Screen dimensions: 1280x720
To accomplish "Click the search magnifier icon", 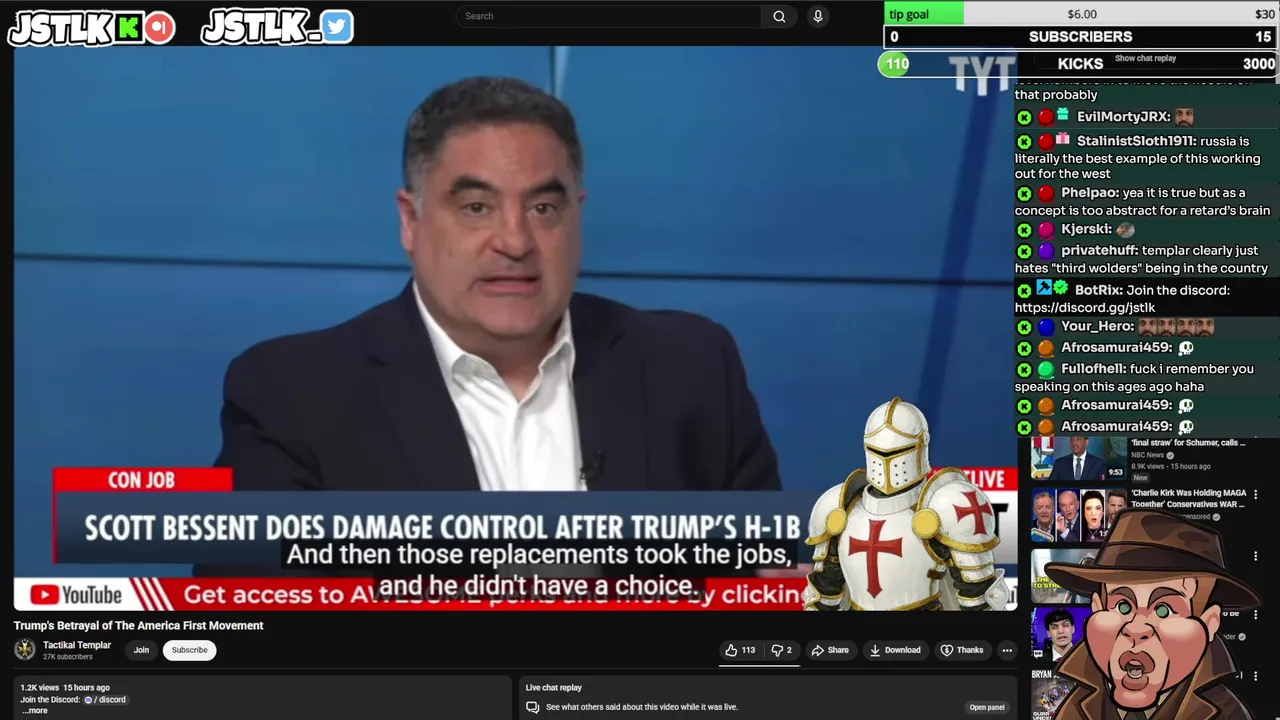I will coord(779,16).
